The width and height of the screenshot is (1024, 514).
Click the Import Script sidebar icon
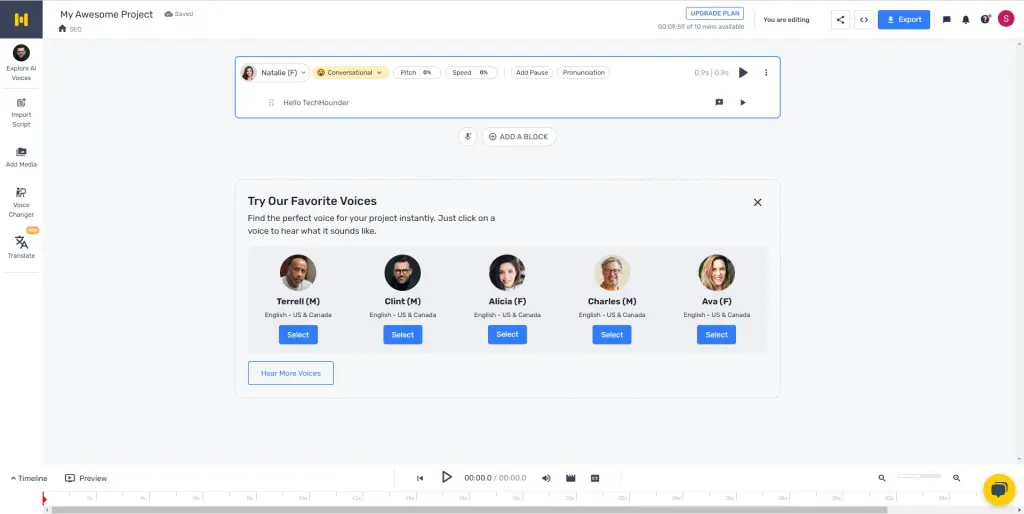pyautogui.click(x=21, y=111)
